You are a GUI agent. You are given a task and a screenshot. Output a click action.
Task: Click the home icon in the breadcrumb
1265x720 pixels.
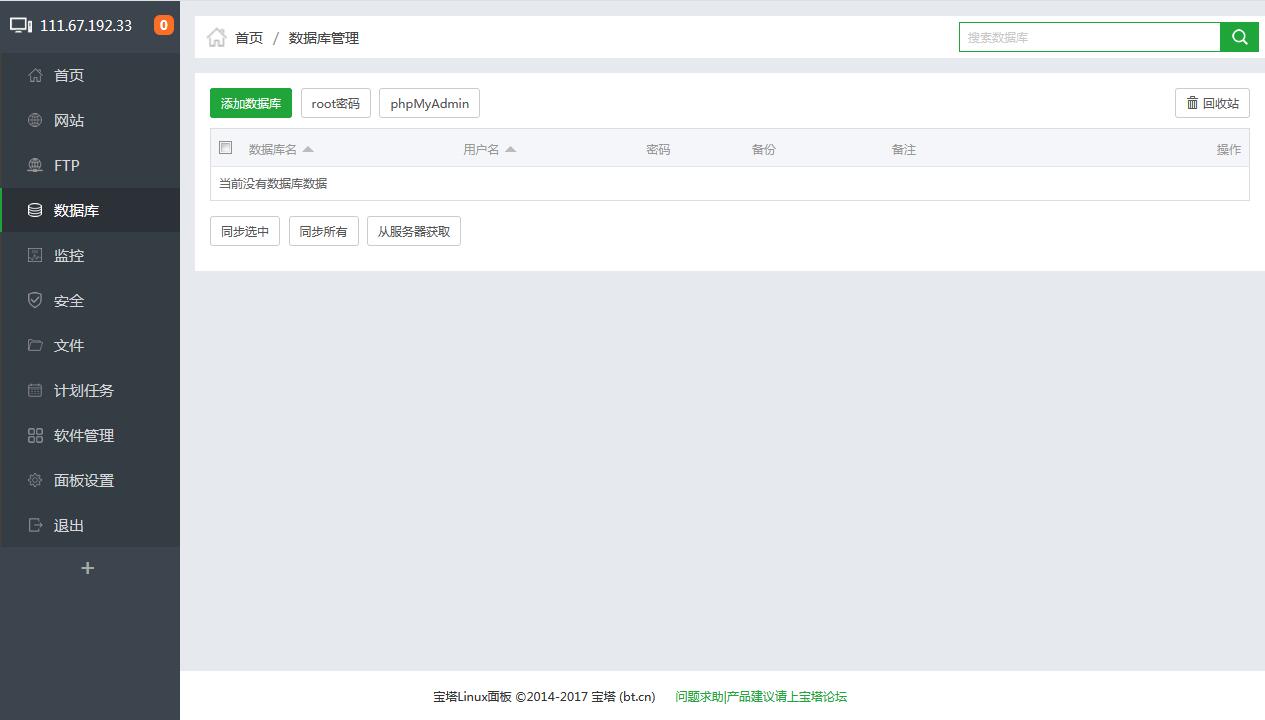215,37
